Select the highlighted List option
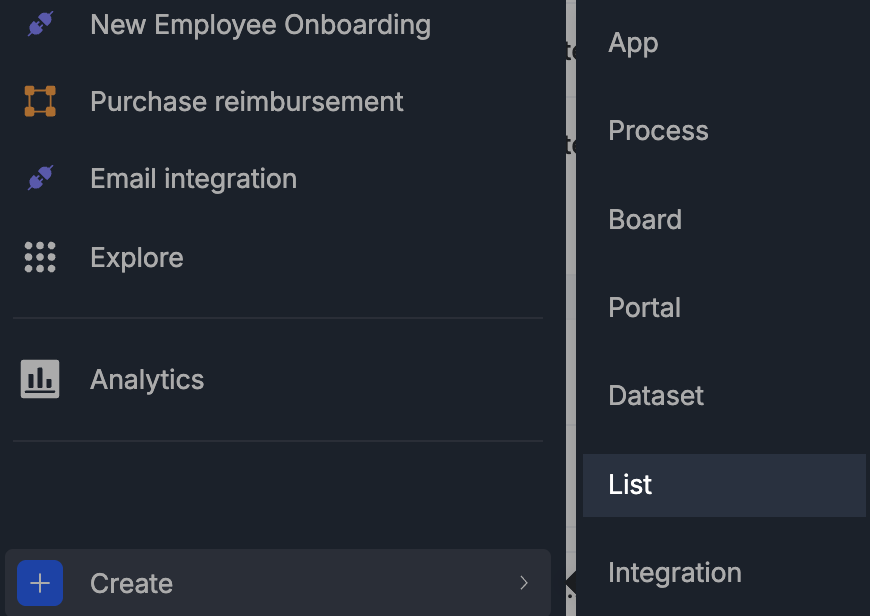This screenshot has width=870, height=616. 630,485
